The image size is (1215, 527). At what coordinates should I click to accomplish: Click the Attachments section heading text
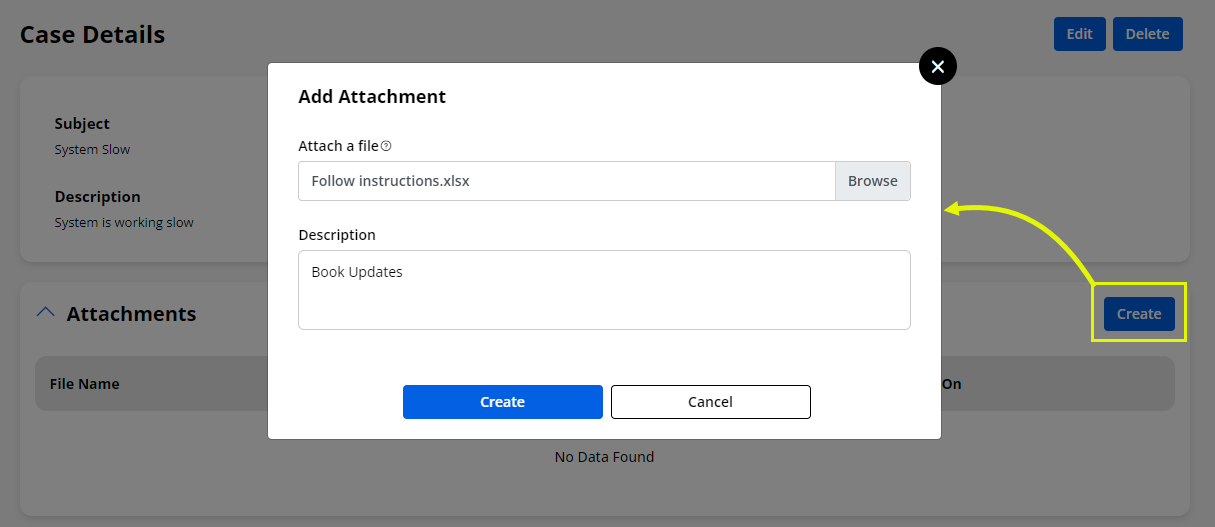coord(131,314)
